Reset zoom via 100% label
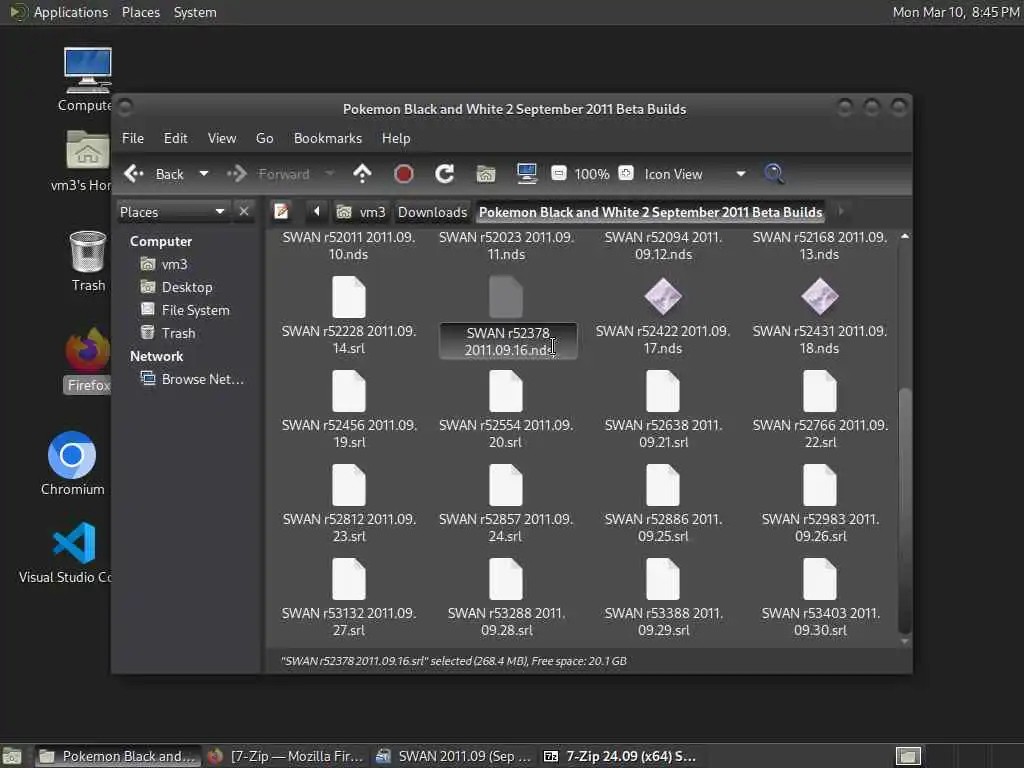This screenshot has height=768, width=1024. [x=592, y=174]
